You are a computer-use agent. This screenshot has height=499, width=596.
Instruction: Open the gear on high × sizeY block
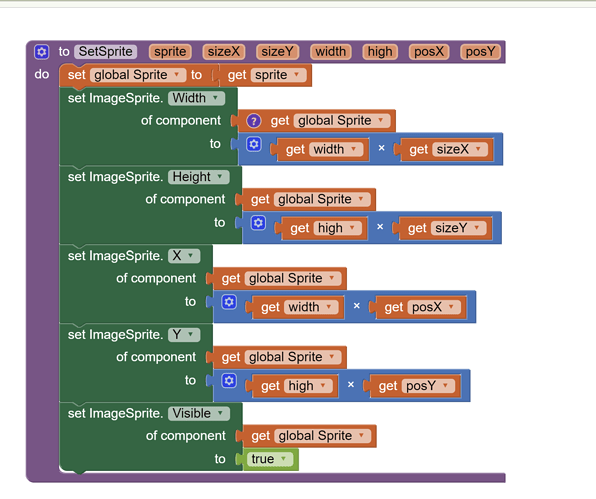pyautogui.click(x=258, y=223)
